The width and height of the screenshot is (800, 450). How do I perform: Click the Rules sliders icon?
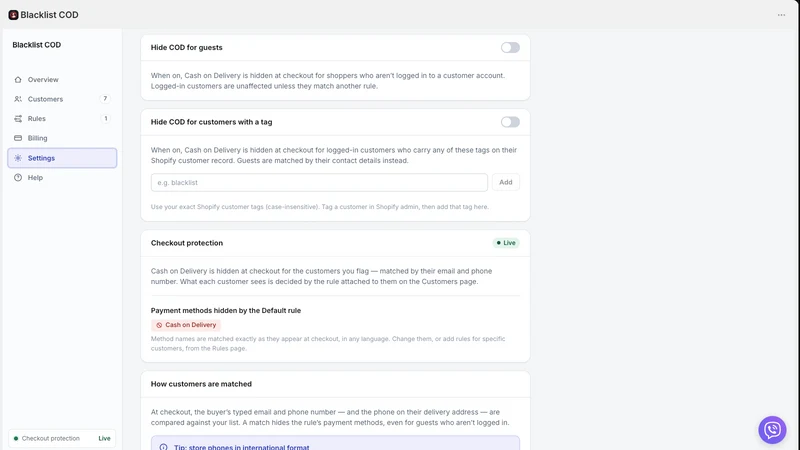[18, 118]
